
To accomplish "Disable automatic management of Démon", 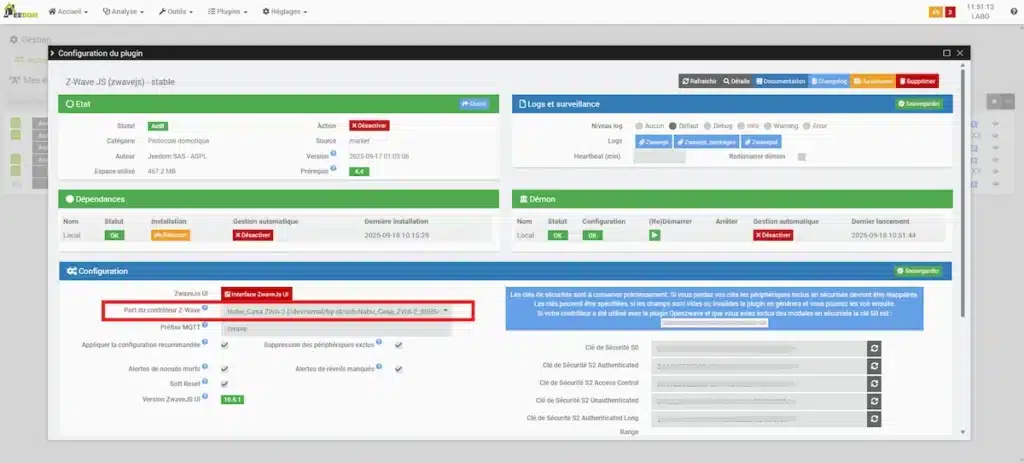I will pos(773,235).
